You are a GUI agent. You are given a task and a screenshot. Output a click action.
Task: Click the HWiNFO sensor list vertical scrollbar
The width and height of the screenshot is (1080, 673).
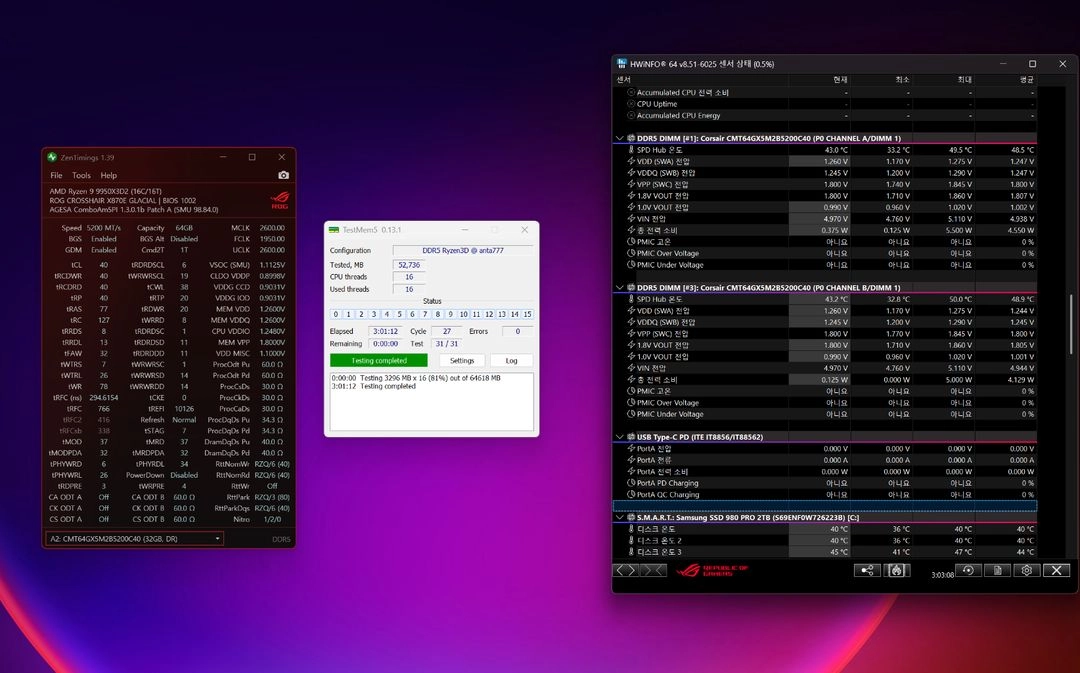[x=1072, y=322]
